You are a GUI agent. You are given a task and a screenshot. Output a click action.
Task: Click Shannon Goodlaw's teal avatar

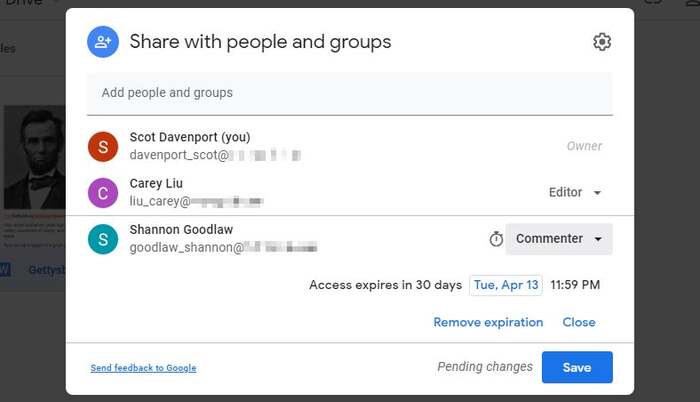point(103,239)
